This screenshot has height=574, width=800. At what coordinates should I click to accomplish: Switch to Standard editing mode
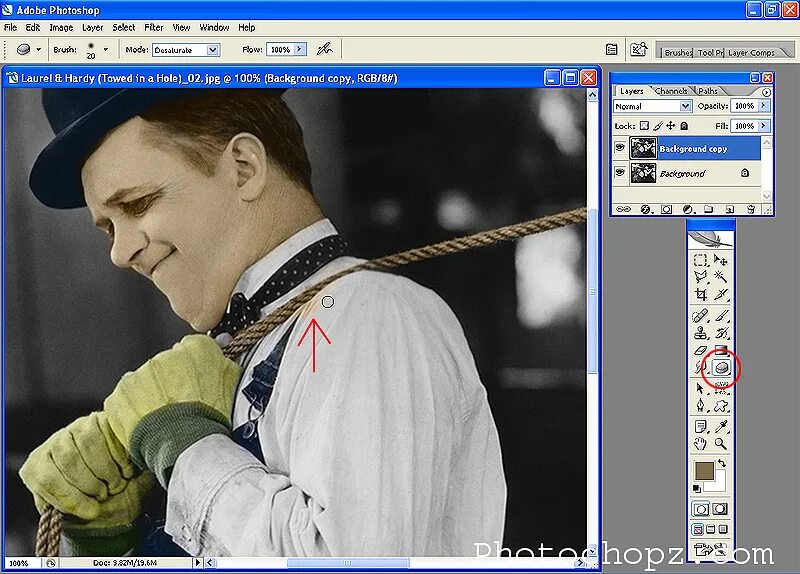701,509
